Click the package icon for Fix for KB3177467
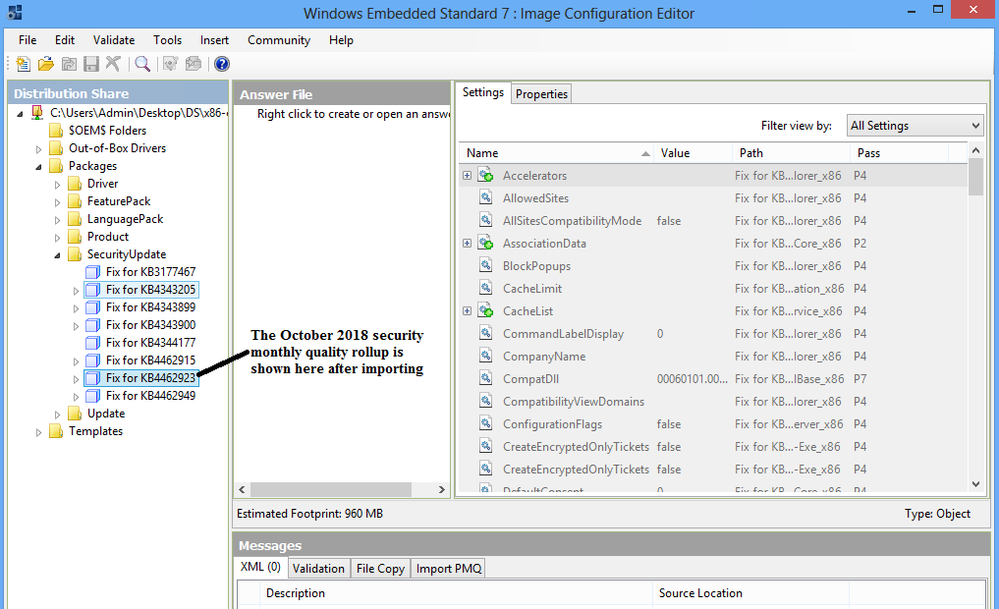Screen dimensions: 999x609 [x=92, y=272]
